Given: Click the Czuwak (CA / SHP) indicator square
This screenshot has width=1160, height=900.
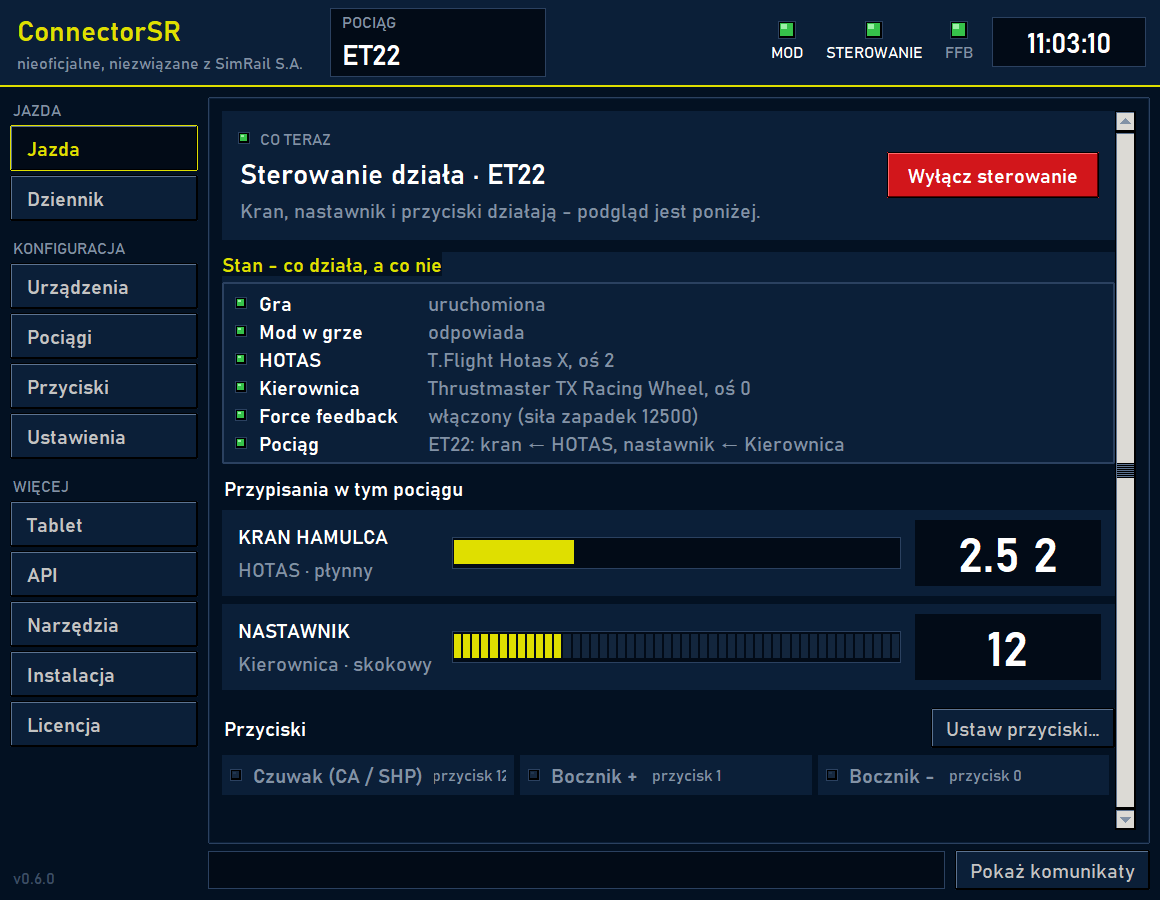Looking at the screenshot, I should point(236,775).
